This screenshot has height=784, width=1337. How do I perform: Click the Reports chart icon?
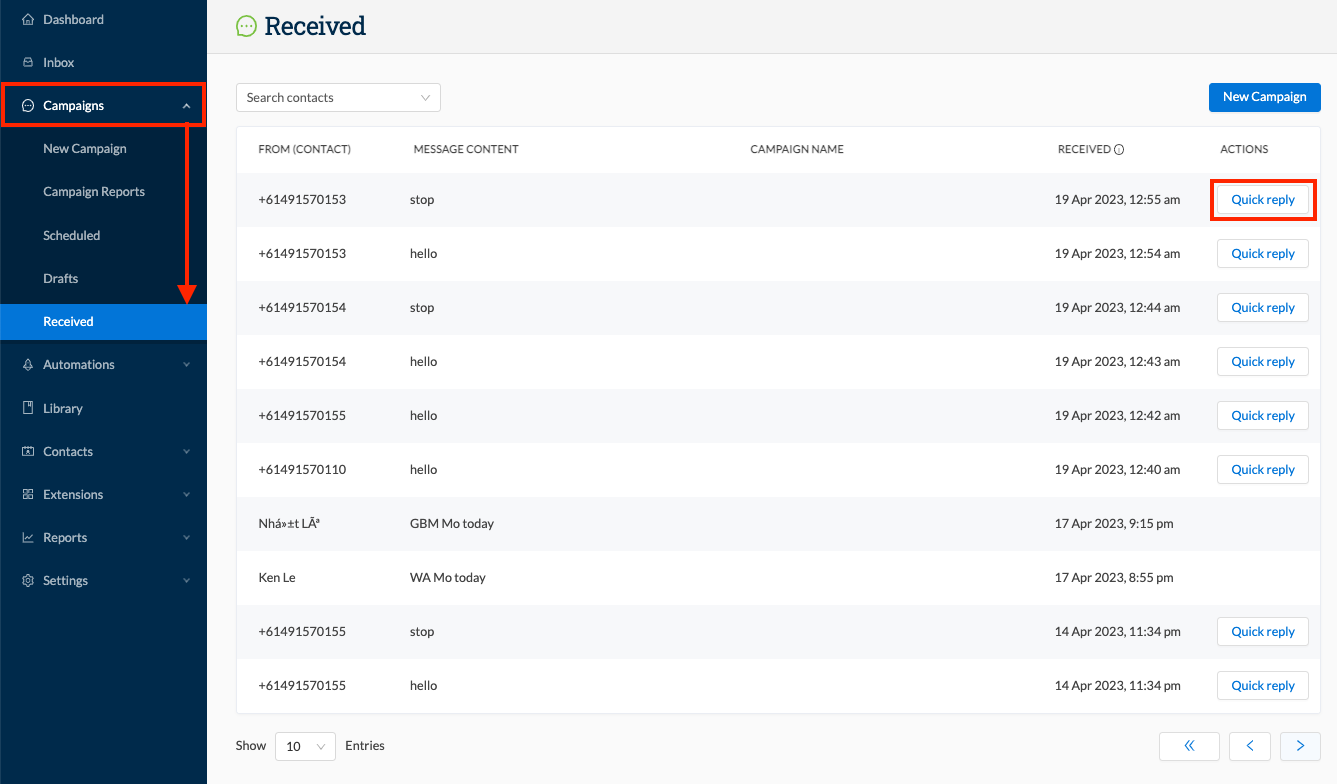pos(28,538)
